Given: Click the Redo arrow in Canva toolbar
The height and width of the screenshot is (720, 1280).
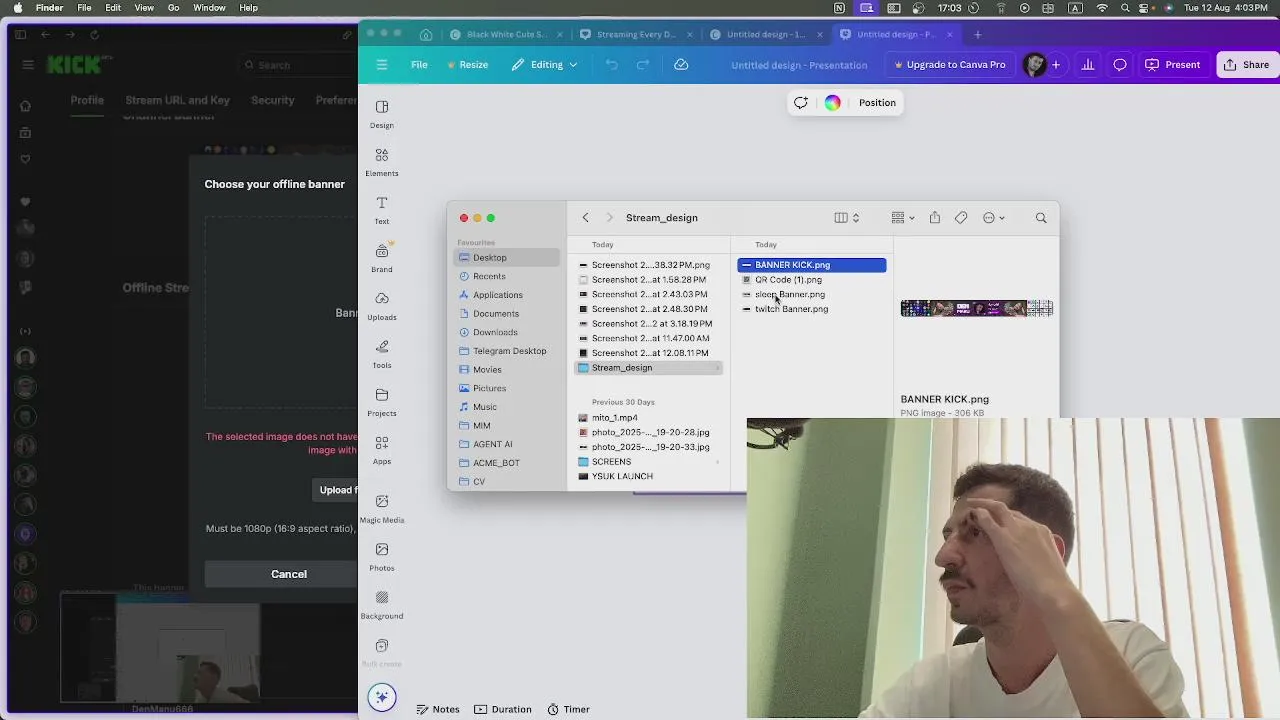Looking at the screenshot, I should click(x=643, y=65).
